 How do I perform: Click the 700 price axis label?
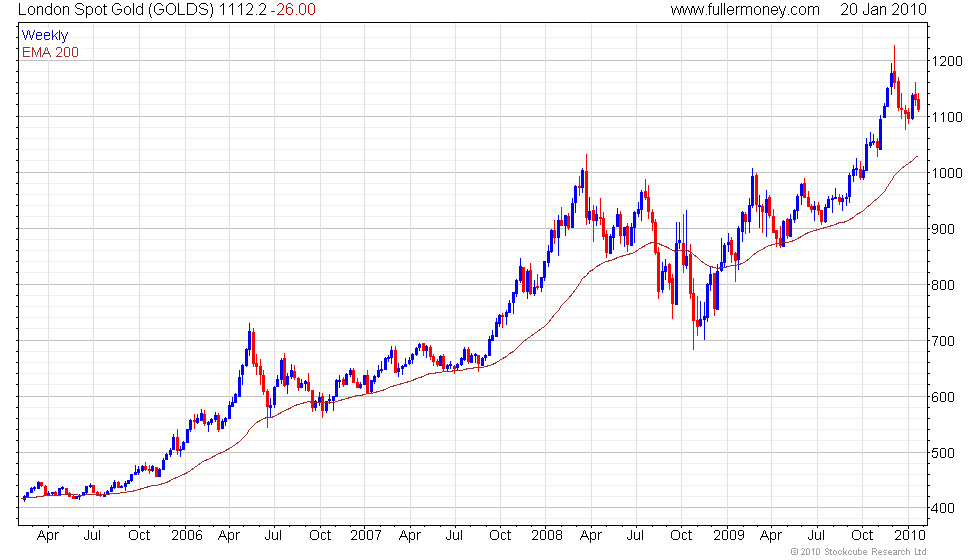[943, 341]
